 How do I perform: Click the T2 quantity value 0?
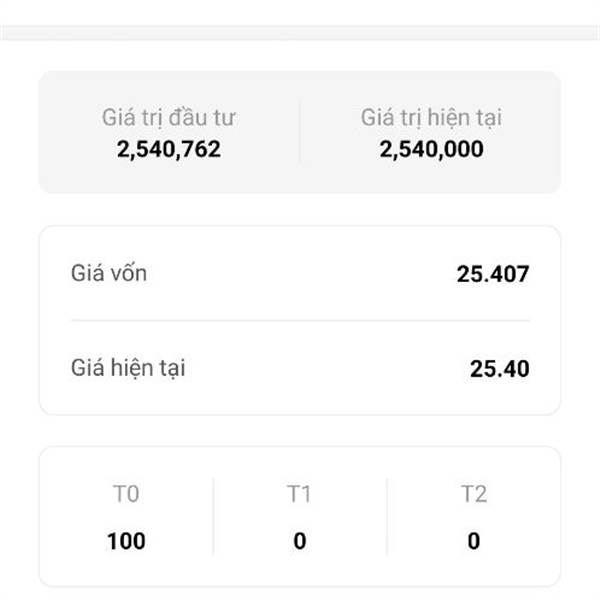[x=473, y=542]
